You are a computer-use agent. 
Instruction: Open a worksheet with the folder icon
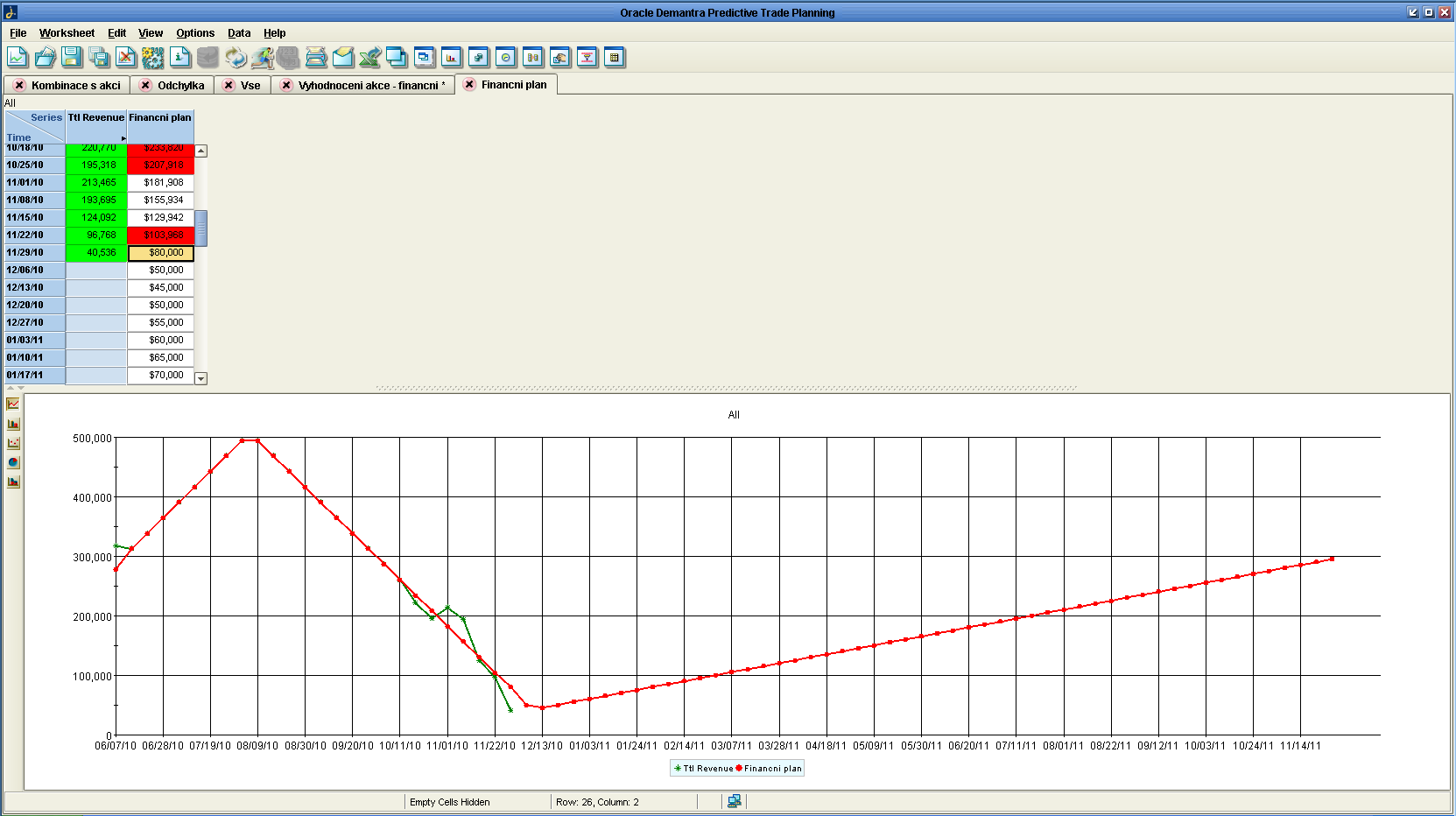click(45, 58)
